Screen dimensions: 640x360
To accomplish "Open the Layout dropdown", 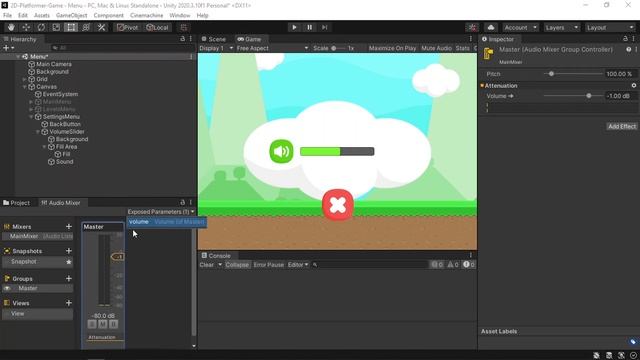I will [610, 27].
